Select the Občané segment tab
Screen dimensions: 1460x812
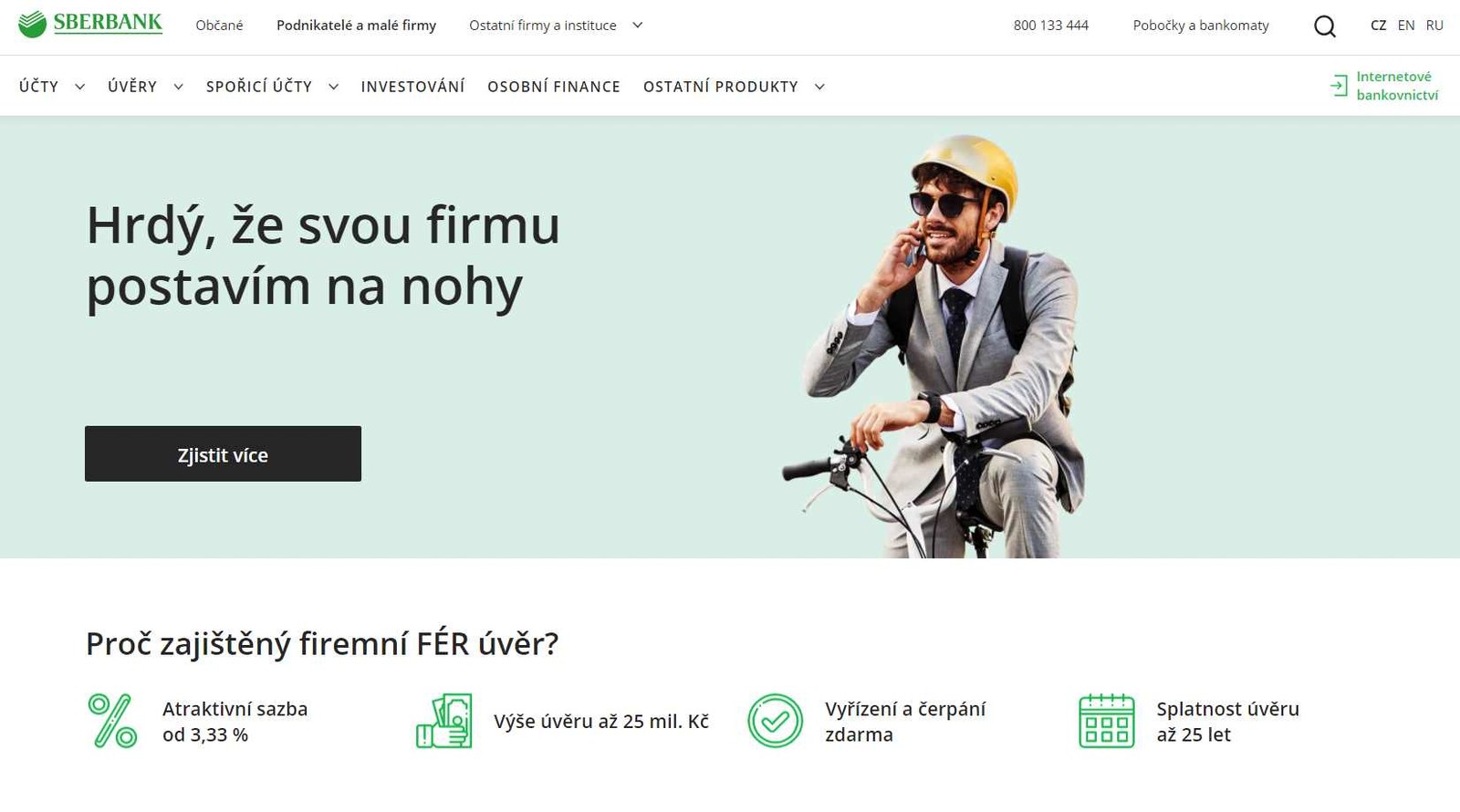tap(219, 26)
